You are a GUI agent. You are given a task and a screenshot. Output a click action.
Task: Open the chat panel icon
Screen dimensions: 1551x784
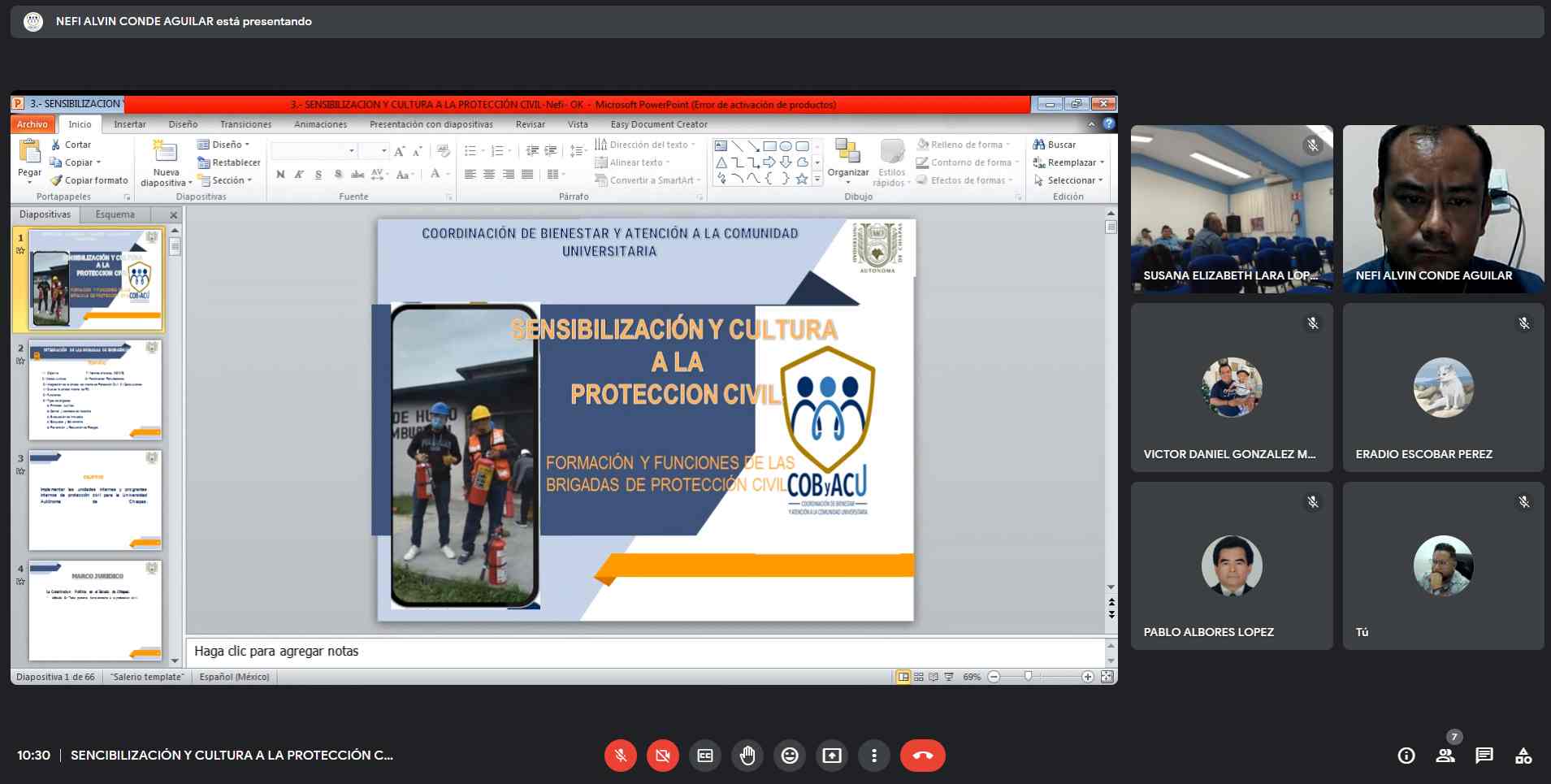(1484, 756)
